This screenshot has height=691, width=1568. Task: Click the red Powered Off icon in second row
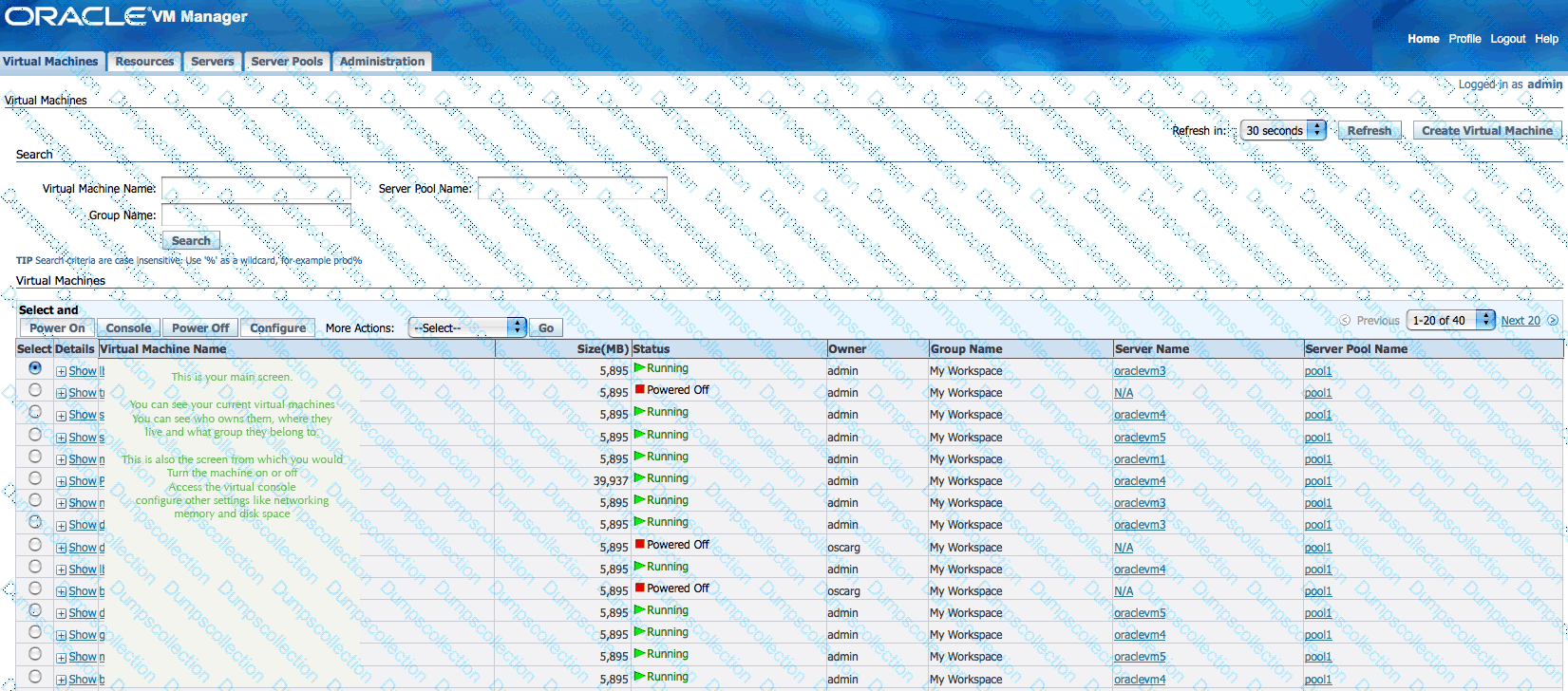point(640,390)
